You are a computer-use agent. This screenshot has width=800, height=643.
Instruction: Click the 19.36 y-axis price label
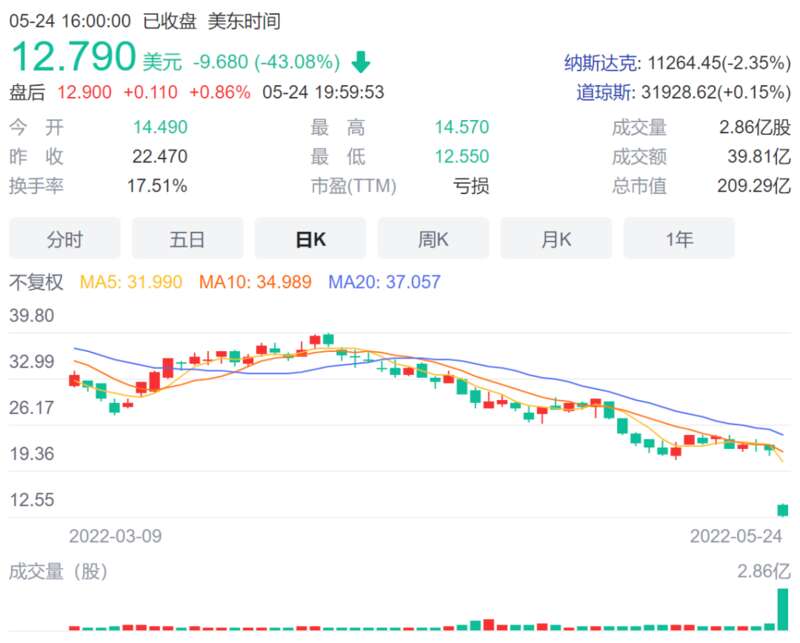tap(32, 454)
